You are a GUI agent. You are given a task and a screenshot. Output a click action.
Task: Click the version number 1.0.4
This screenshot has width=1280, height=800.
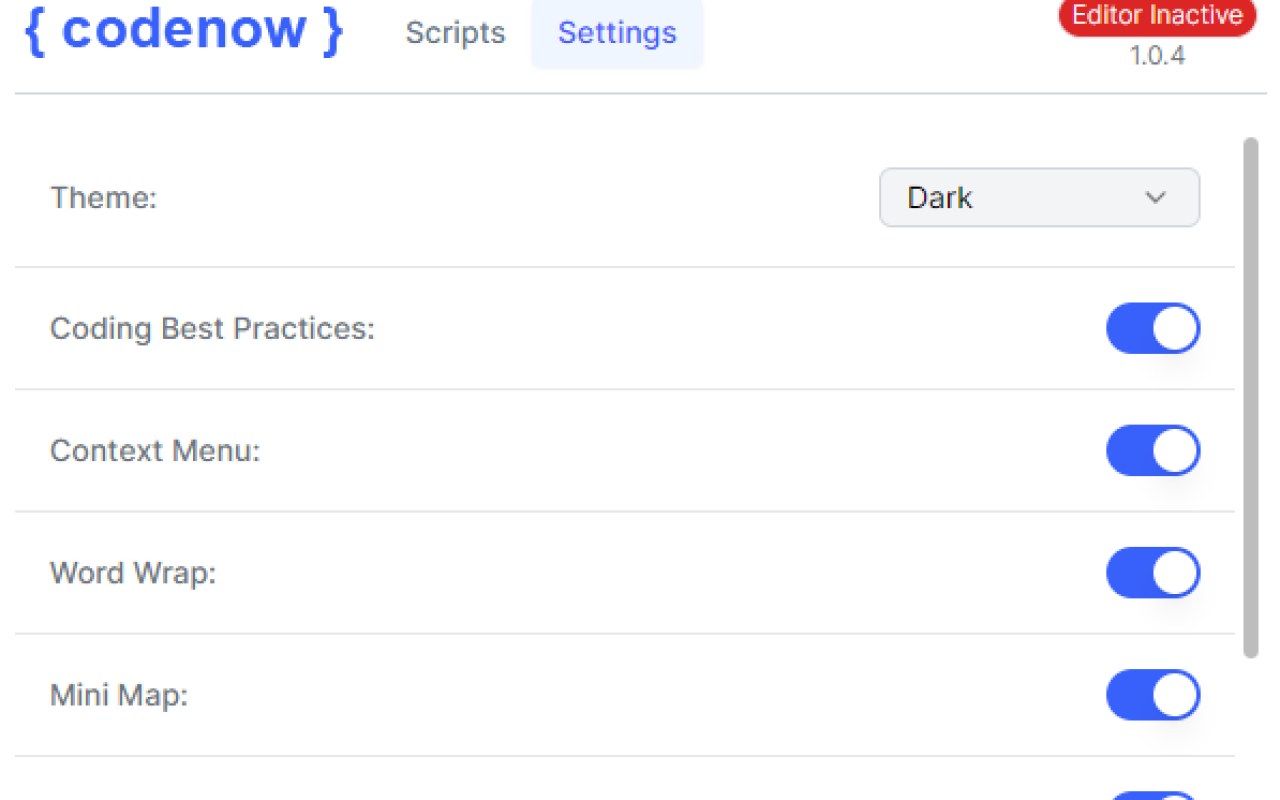pyautogui.click(x=1157, y=56)
